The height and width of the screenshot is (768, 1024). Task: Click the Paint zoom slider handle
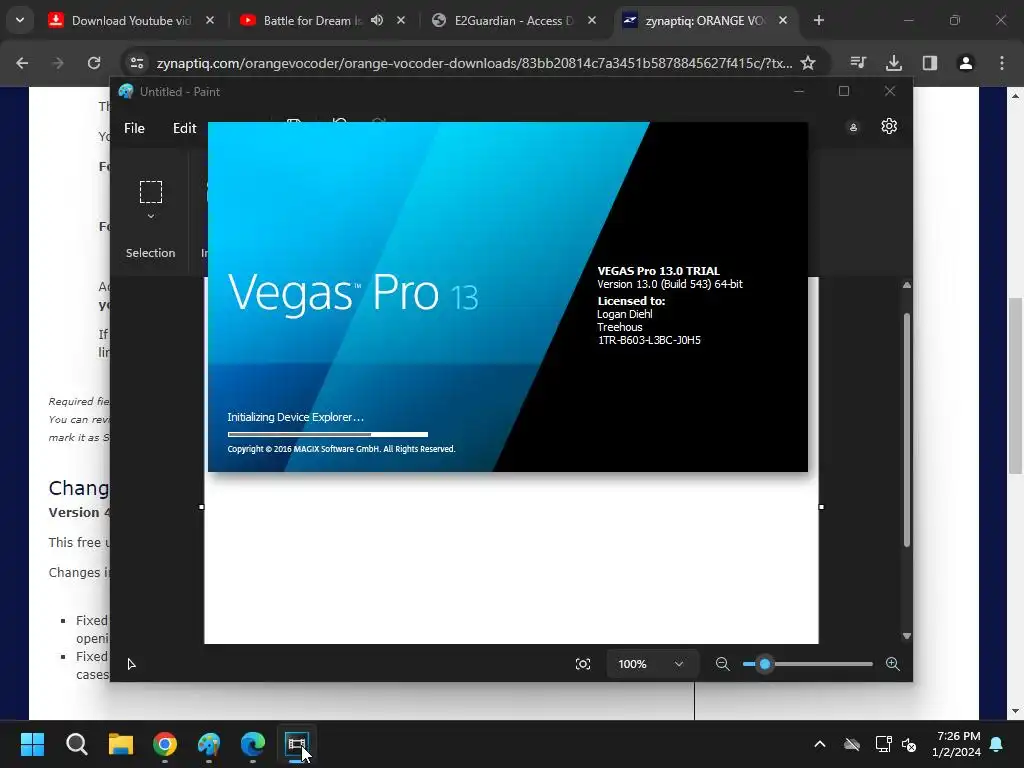(765, 664)
